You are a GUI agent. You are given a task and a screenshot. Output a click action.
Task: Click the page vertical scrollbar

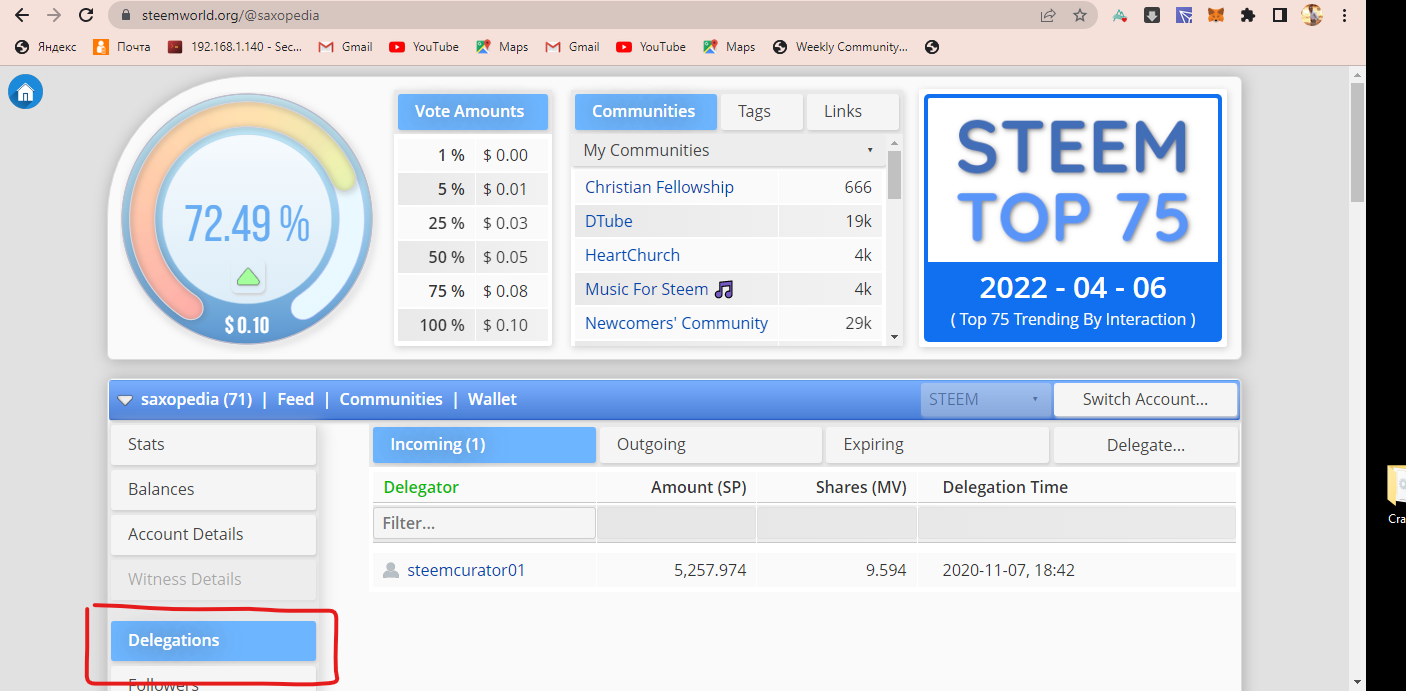pos(1357,142)
